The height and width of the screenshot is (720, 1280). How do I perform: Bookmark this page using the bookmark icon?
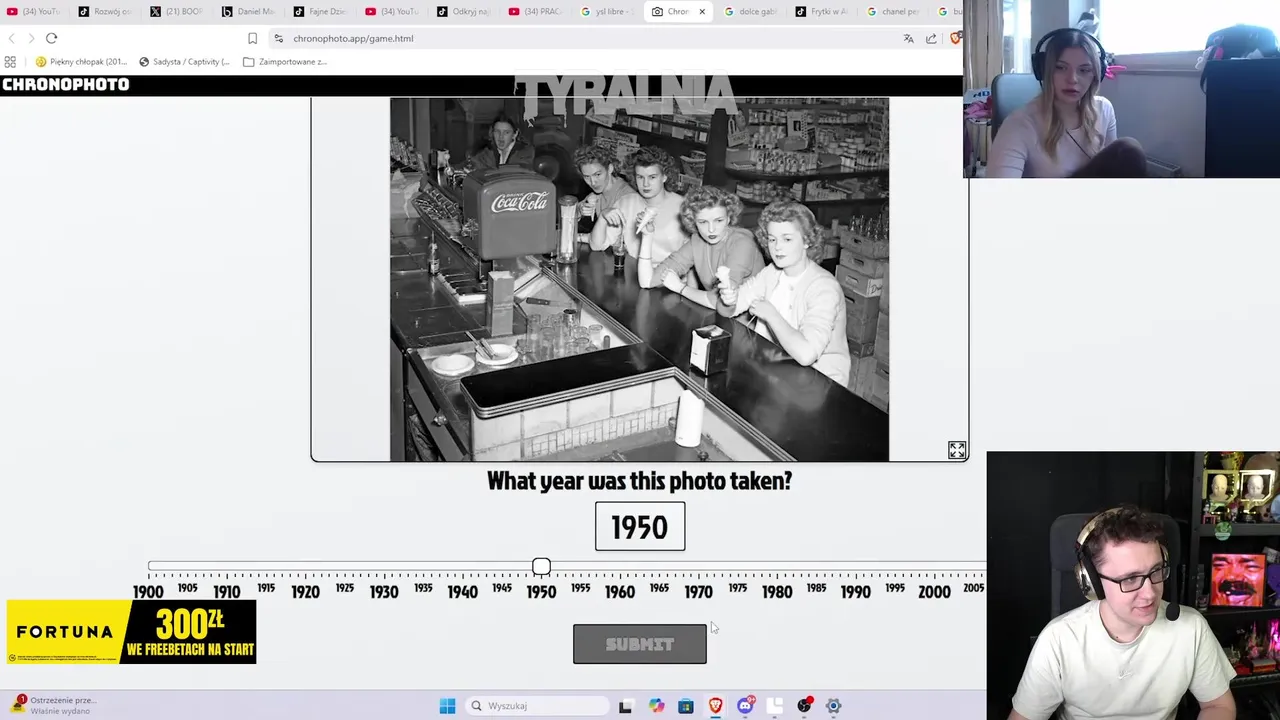252,38
